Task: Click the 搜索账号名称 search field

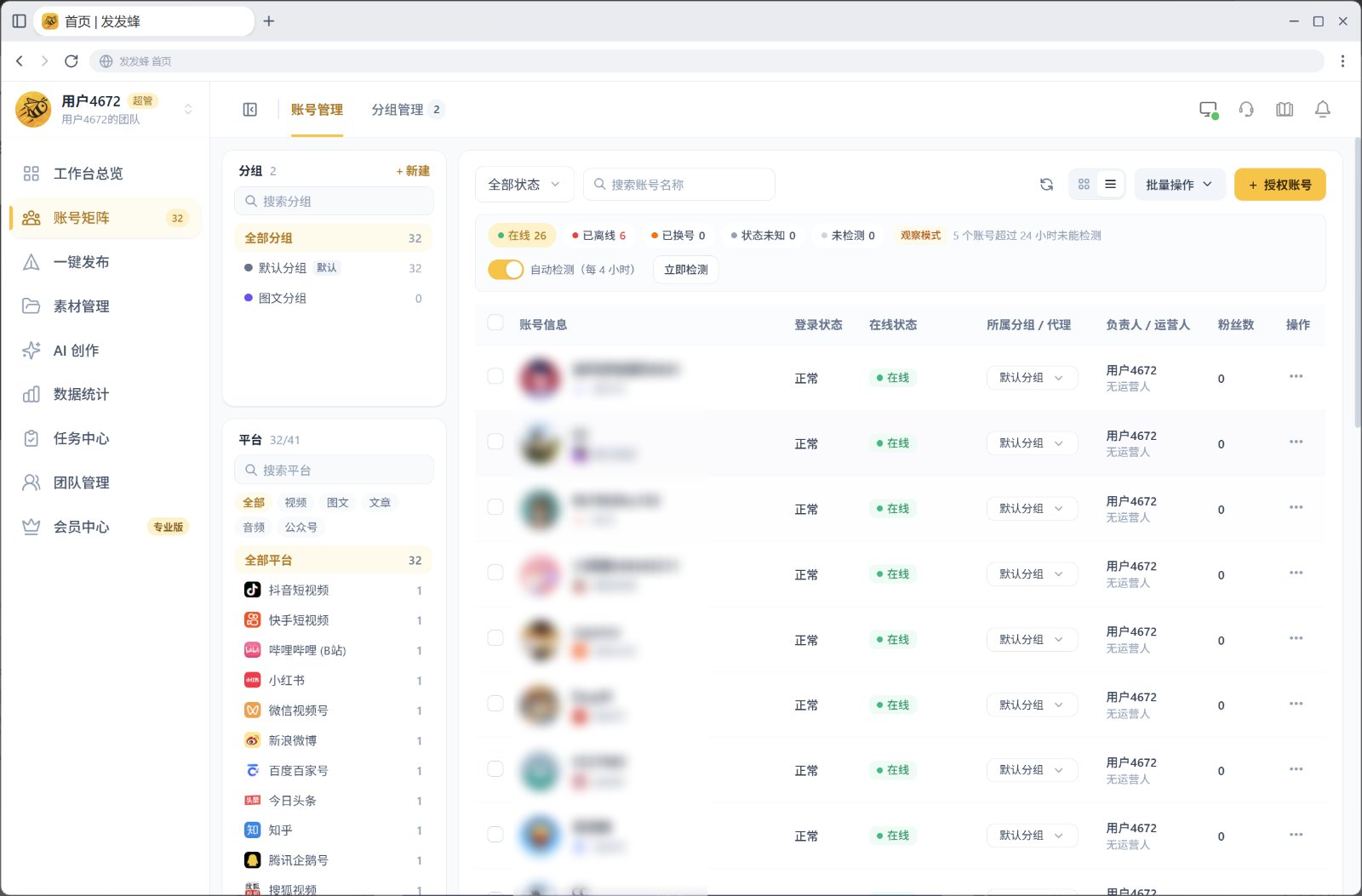Action: [679, 185]
